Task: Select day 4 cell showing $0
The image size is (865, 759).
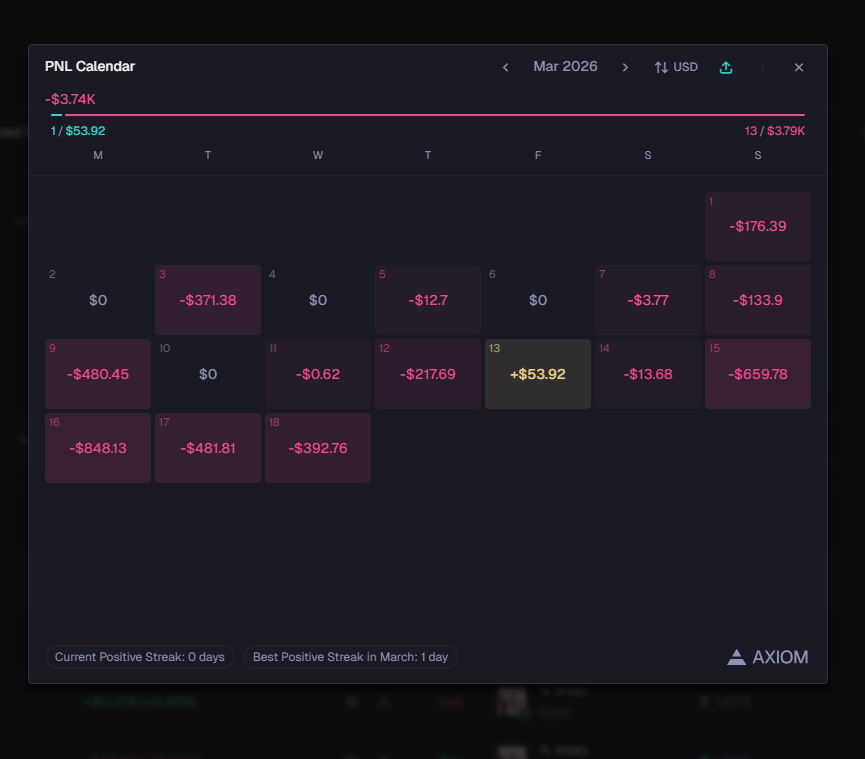Action: (x=318, y=300)
